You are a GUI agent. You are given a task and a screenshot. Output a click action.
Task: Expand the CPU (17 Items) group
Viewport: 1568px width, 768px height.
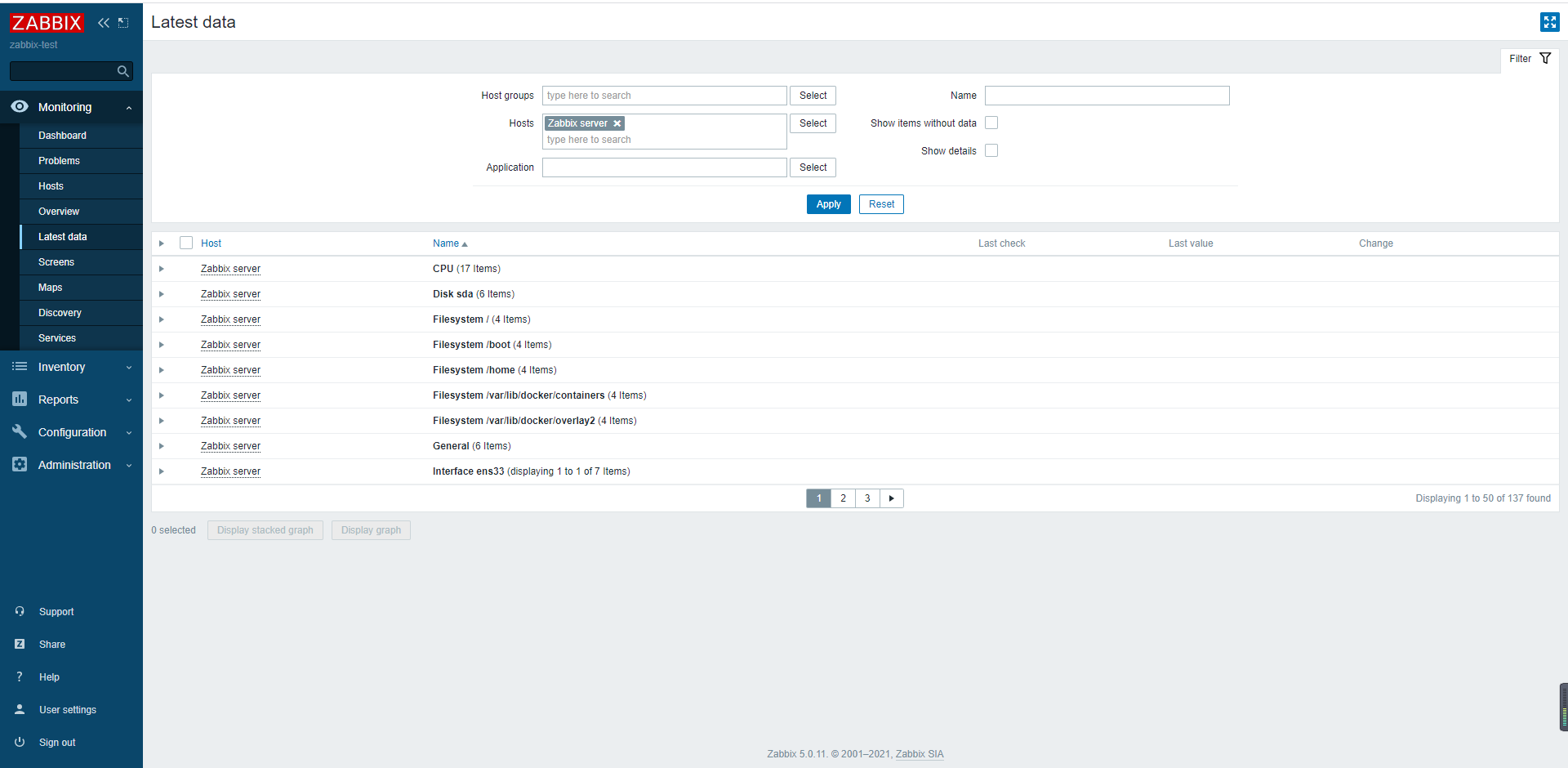162,269
